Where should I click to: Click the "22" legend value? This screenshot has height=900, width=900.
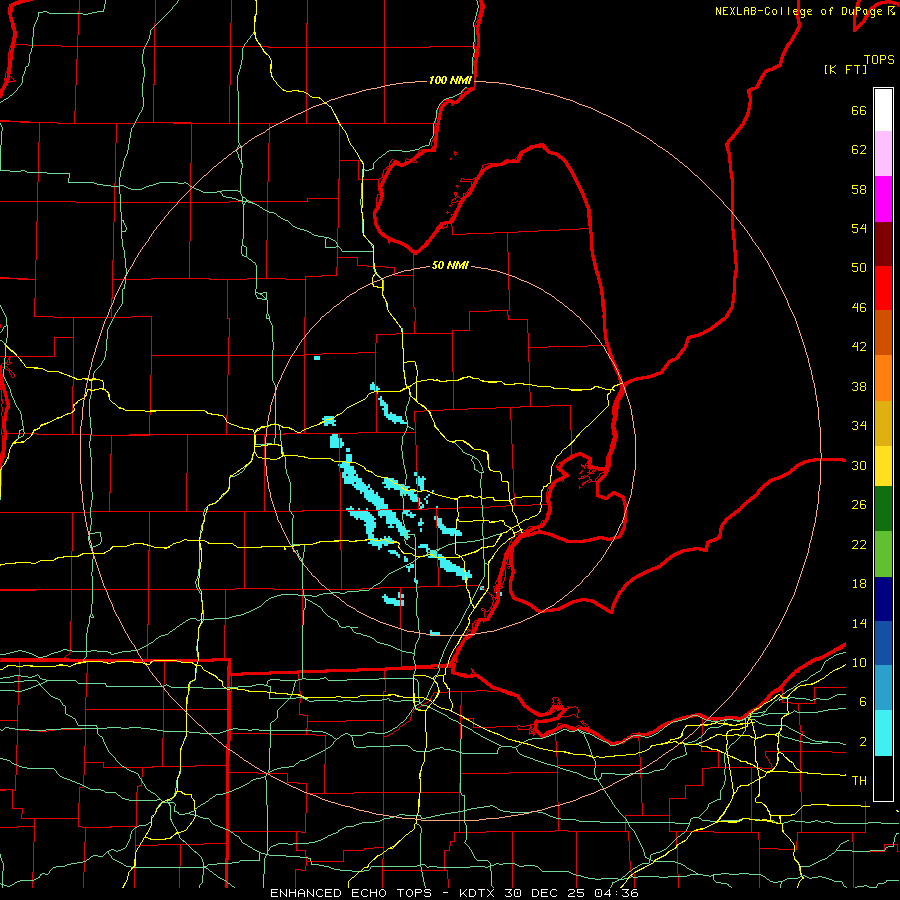859,544
